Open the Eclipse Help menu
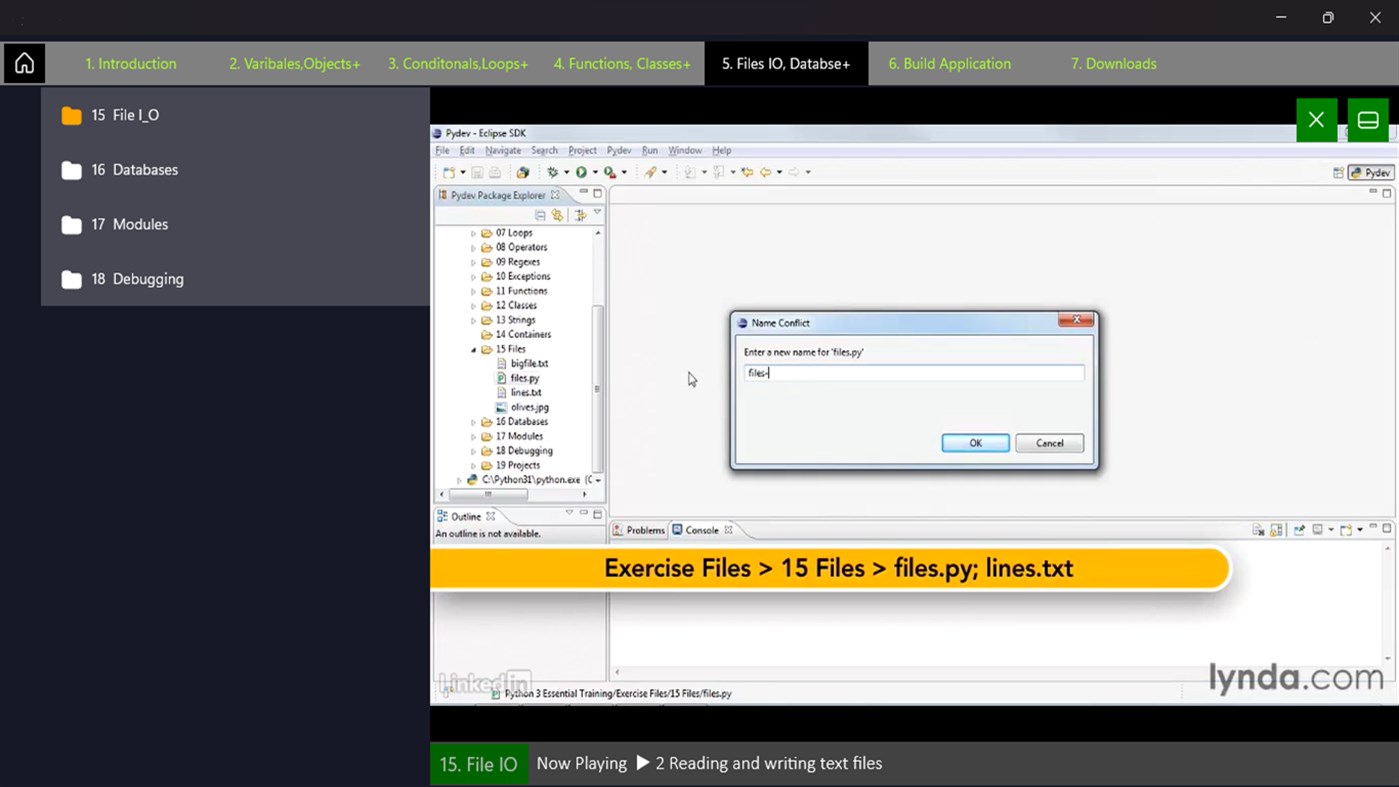Viewport: 1399px width, 787px height. coord(721,150)
